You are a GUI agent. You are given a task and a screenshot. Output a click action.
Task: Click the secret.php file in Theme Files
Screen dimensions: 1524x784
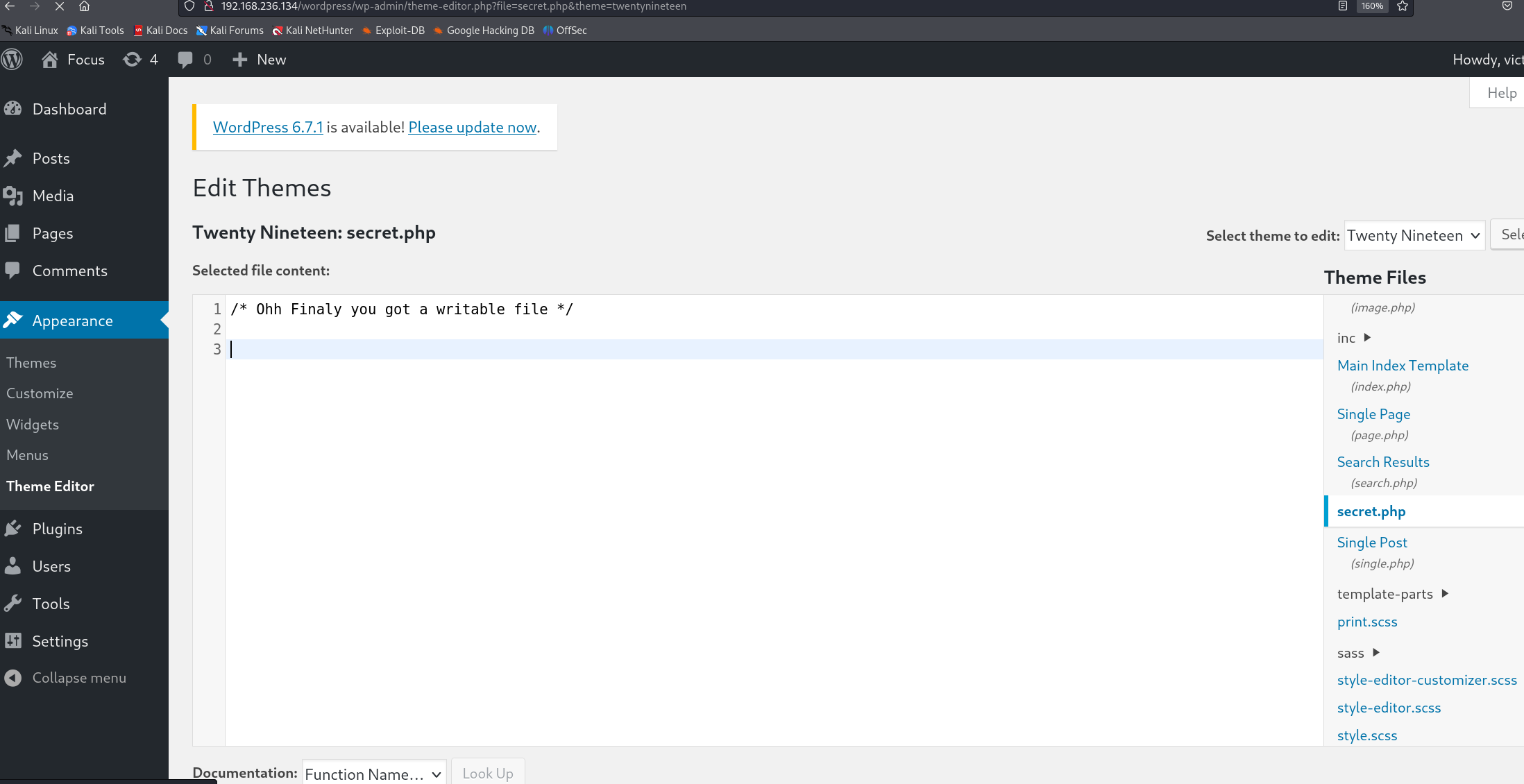(x=1371, y=511)
